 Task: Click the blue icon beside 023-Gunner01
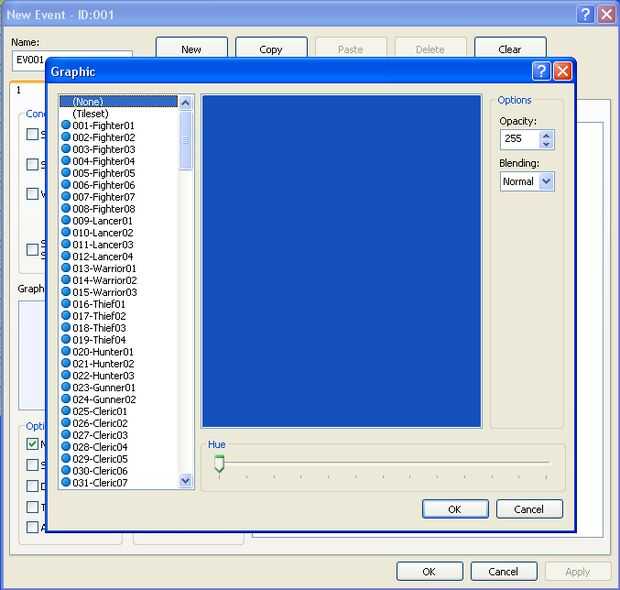66,387
